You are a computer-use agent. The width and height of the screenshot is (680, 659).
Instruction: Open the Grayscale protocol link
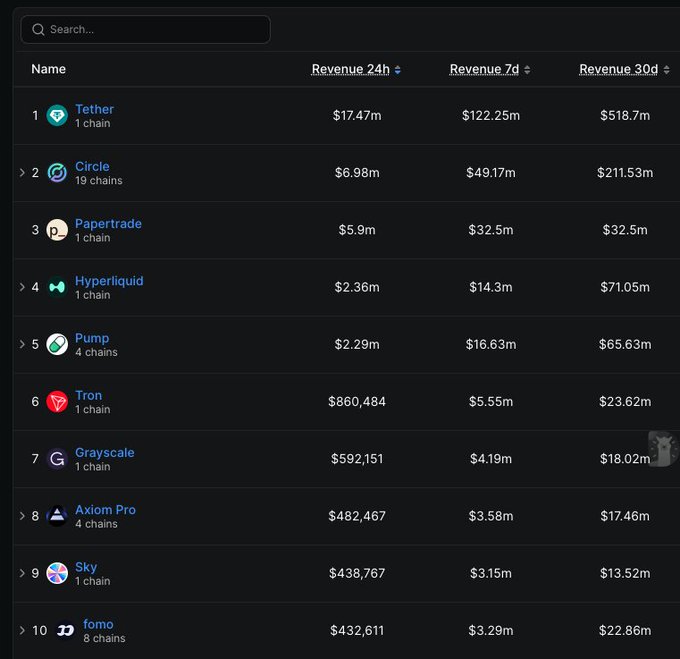click(x=105, y=453)
